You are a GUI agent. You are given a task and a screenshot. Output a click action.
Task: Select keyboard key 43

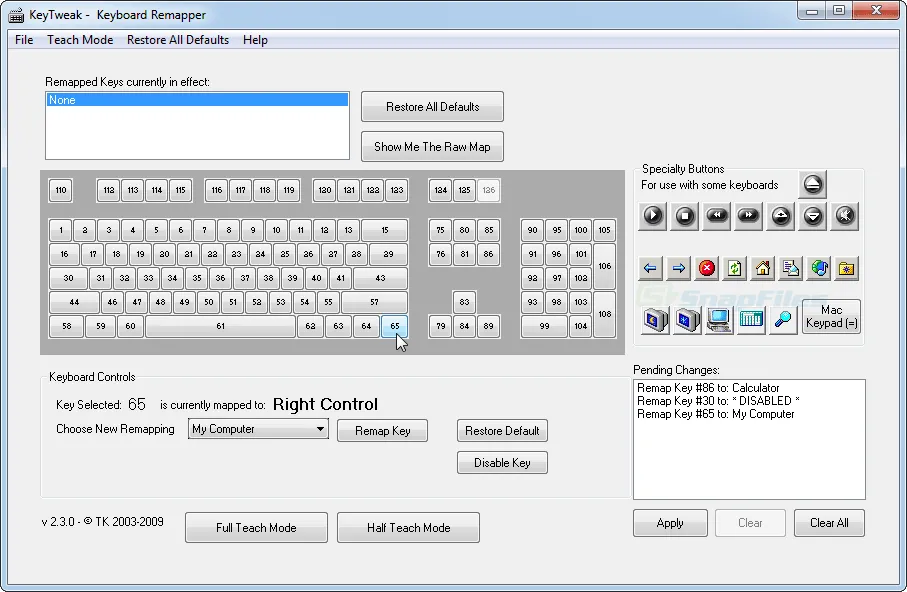(x=380, y=278)
